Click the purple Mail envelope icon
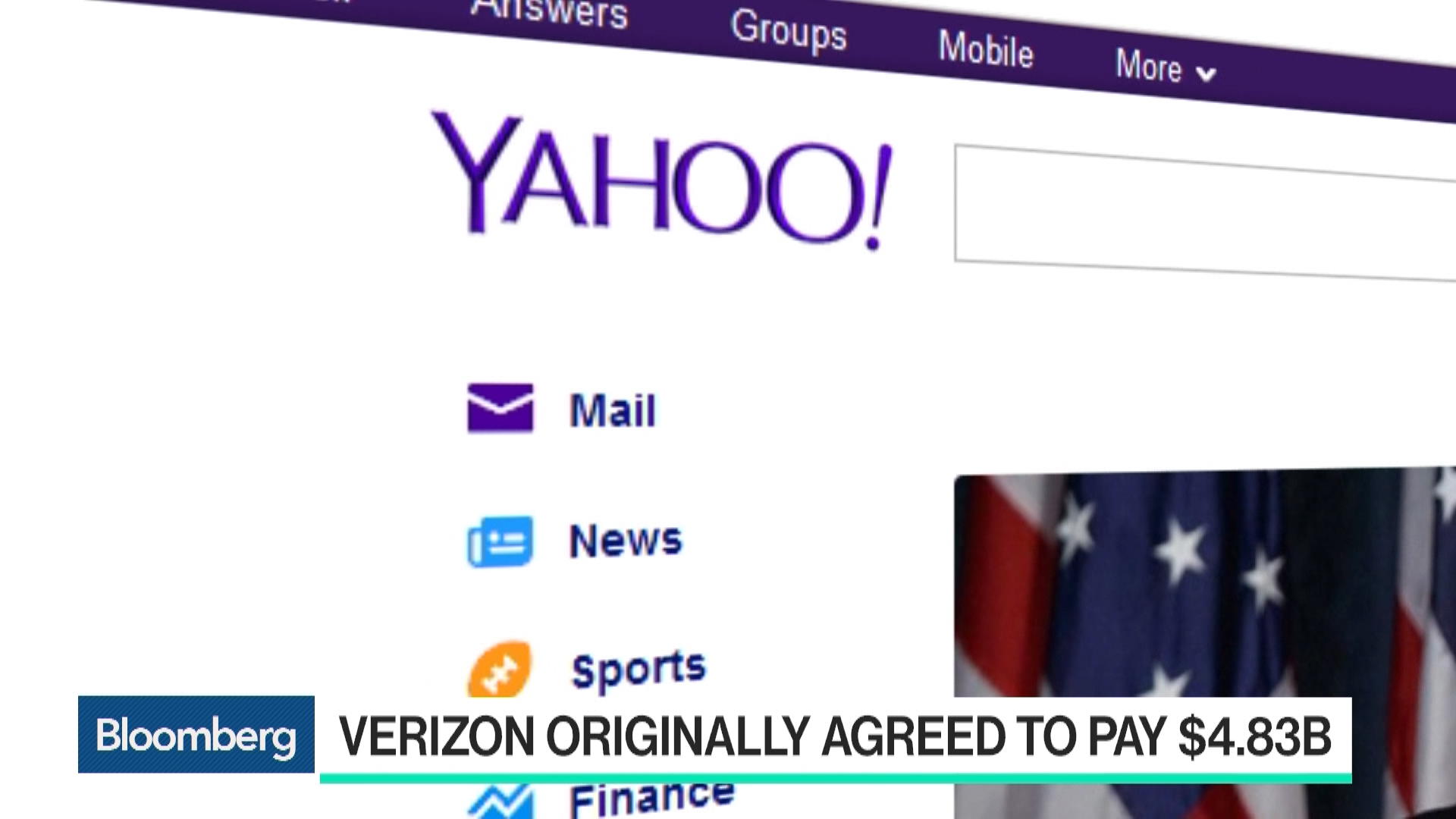 click(500, 408)
